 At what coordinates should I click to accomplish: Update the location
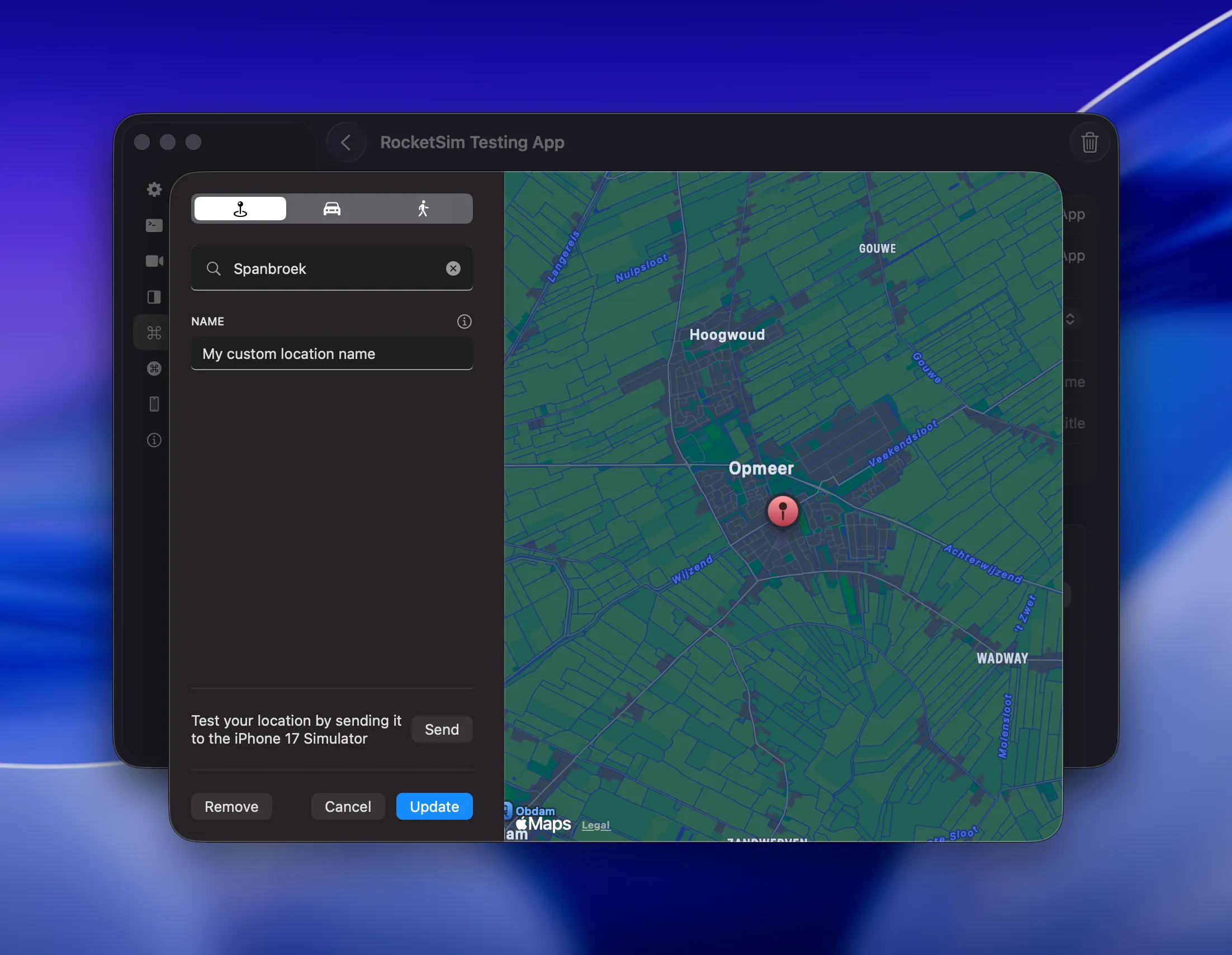434,807
